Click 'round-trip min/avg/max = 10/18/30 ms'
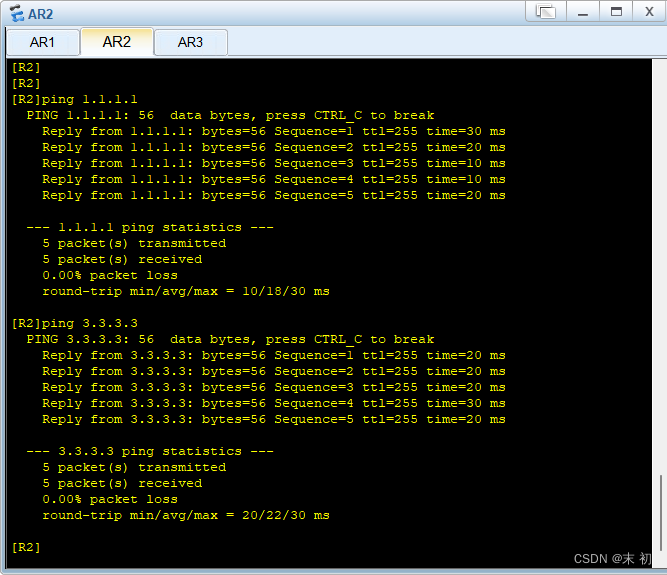 point(186,291)
